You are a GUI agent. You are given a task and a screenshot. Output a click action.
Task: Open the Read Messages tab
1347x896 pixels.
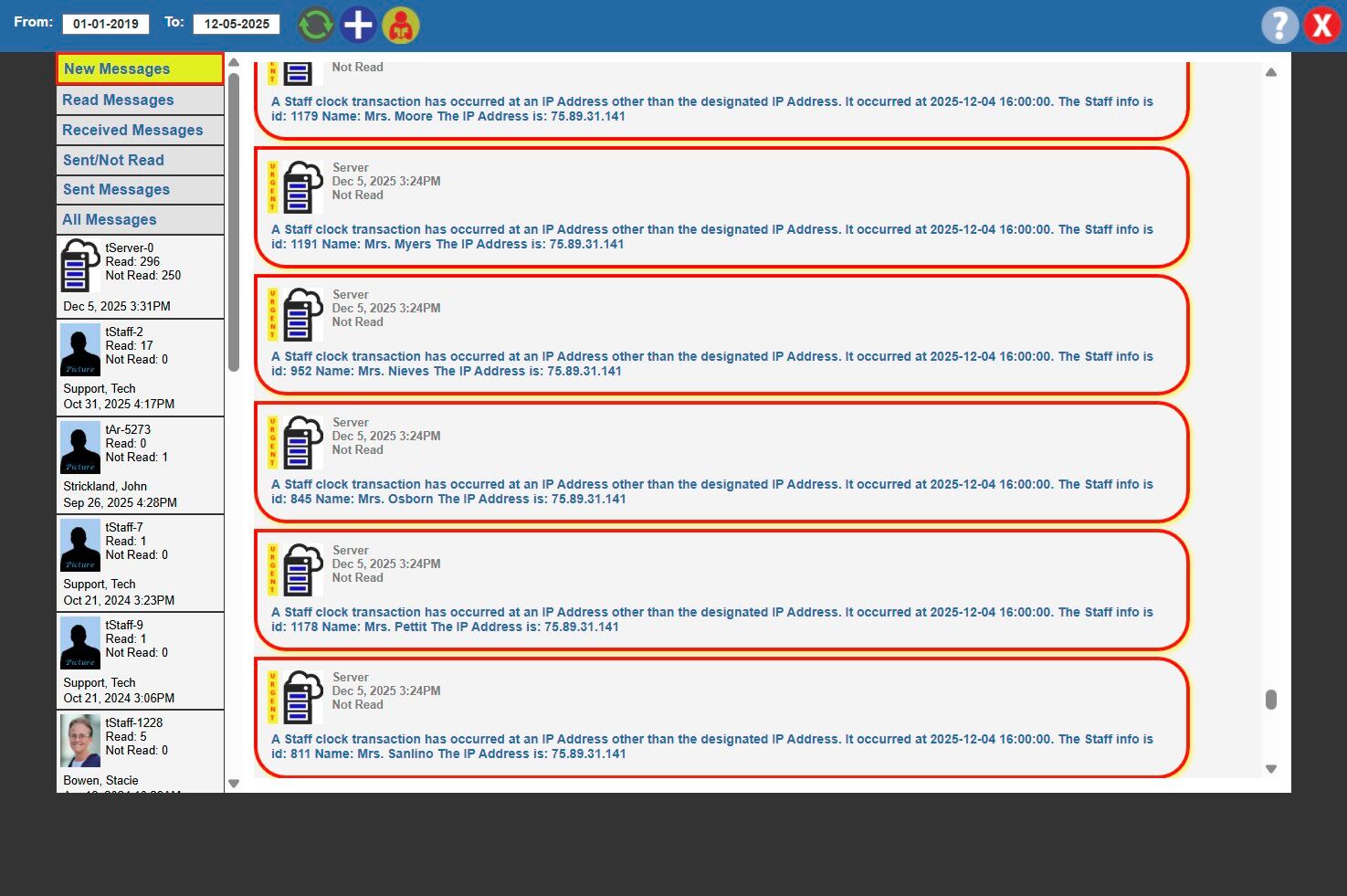(140, 100)
